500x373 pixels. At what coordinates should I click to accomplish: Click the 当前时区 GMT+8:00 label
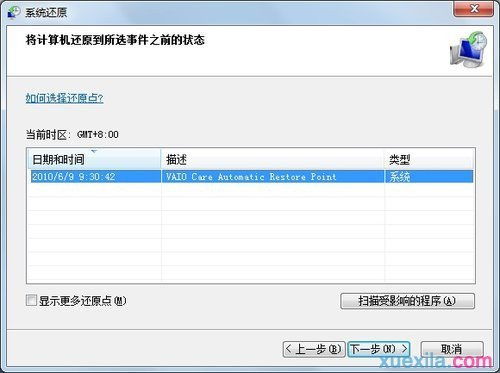(72, 135)
